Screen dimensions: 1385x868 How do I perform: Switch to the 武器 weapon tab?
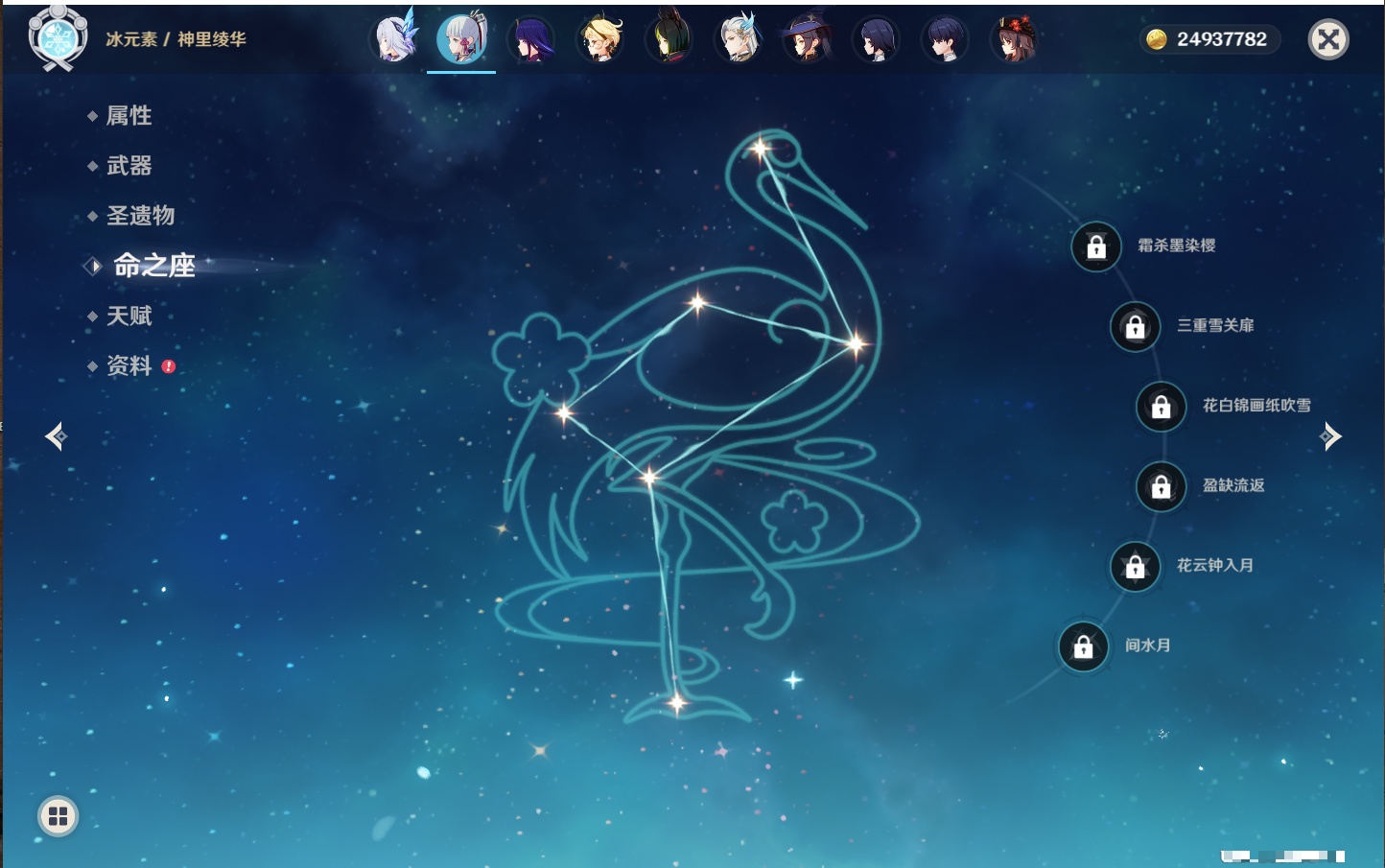click(x=129, y=166)
